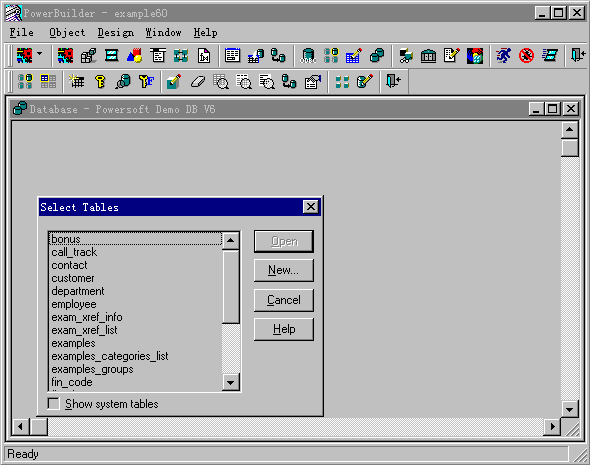Click the Cancel button in Select Tables
Viewport: 590px width, 465px height.
284,300
